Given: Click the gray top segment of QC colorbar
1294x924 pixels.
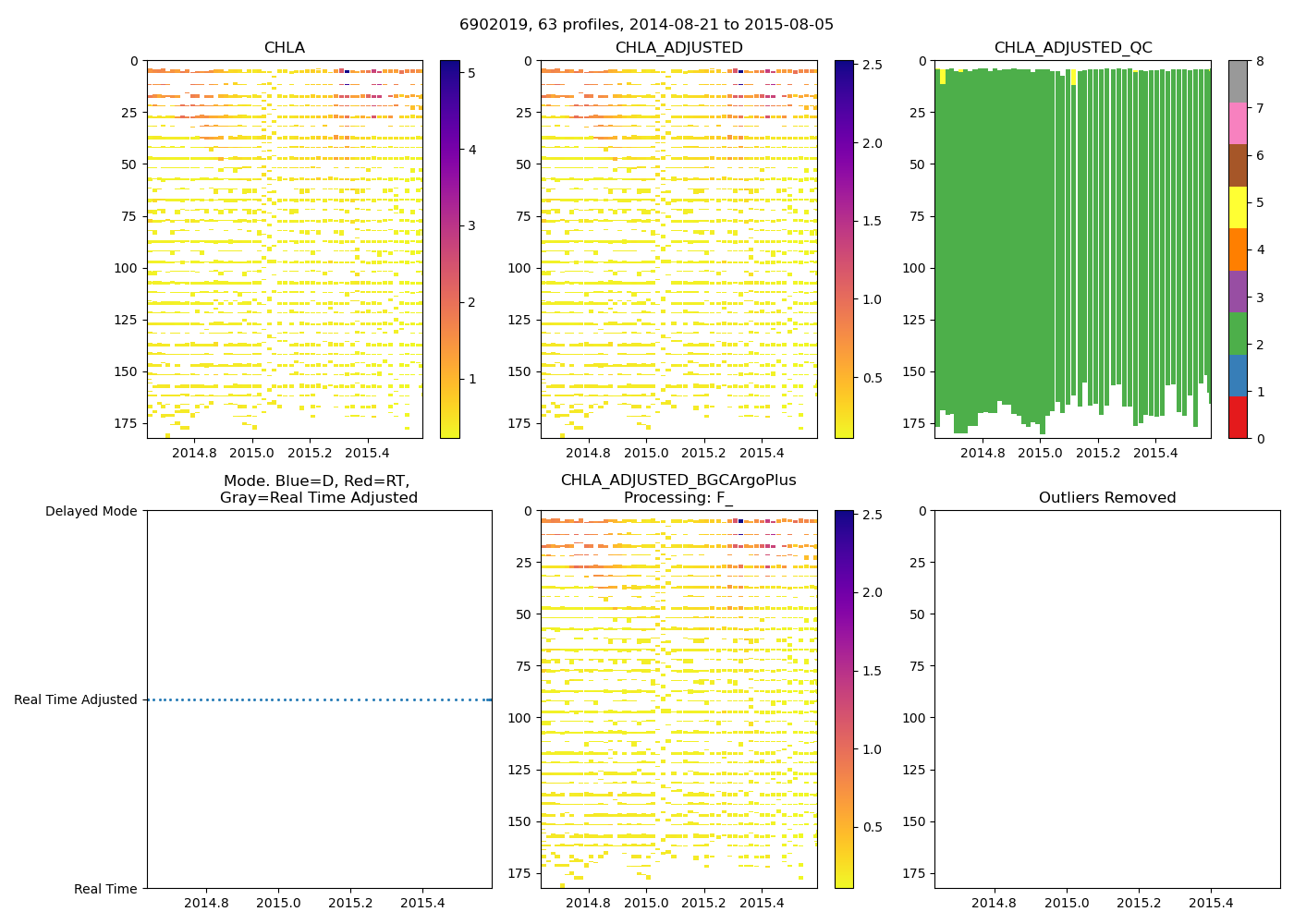Looking at the screenshot, I should [x=1238, y=81].
